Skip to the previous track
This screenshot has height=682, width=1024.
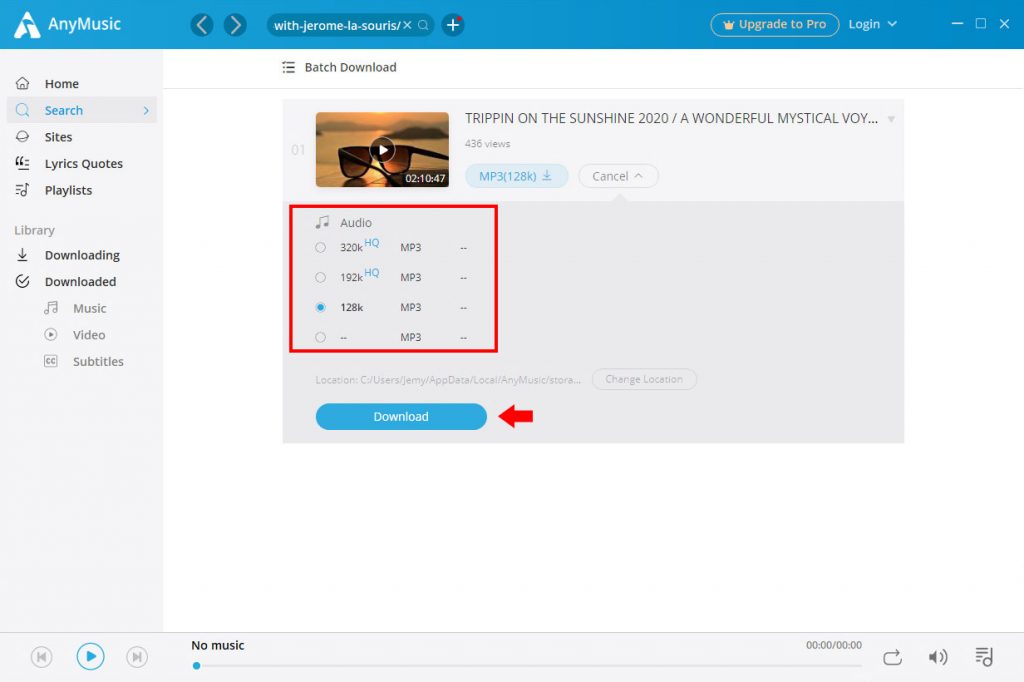pyautogui.click(x=41, y=657)
